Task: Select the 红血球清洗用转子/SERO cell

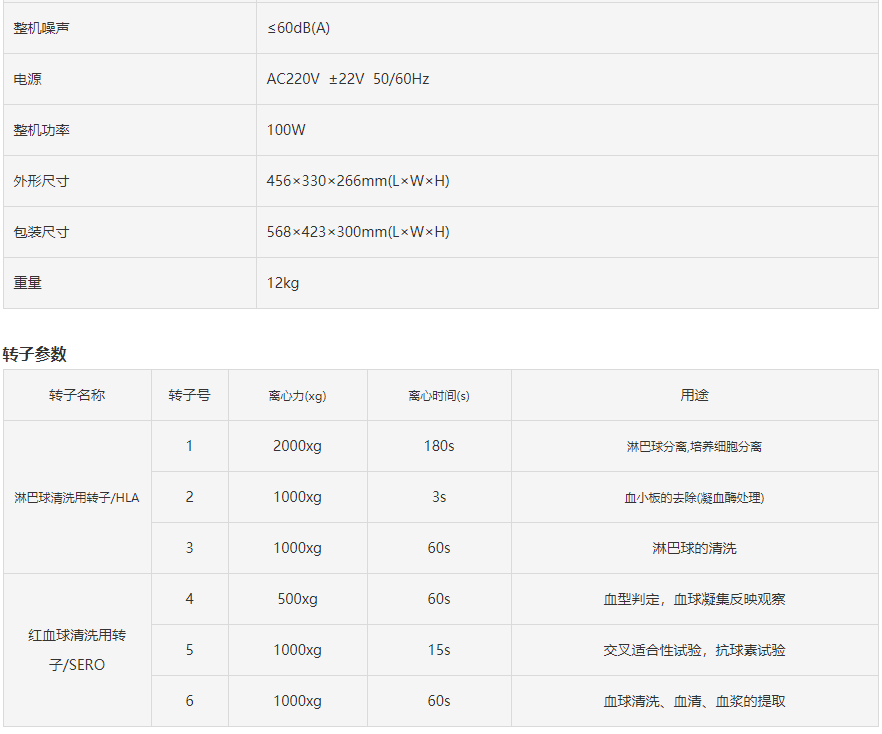Action: (77, 650)
